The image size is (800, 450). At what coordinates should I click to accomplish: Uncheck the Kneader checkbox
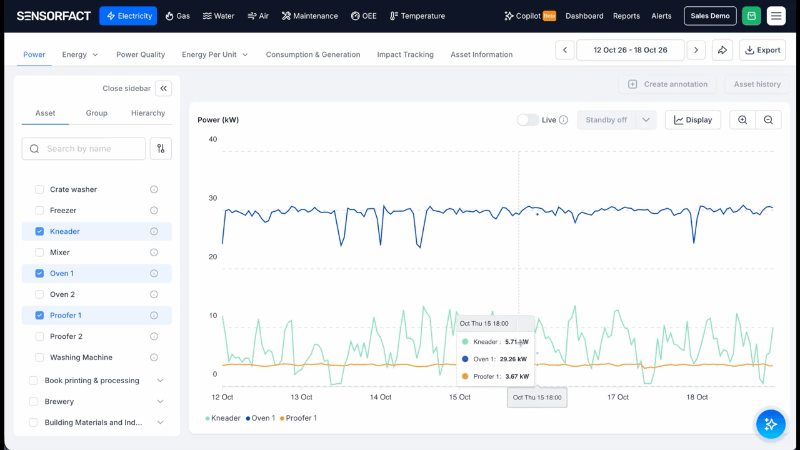click(x=39, y=231)
